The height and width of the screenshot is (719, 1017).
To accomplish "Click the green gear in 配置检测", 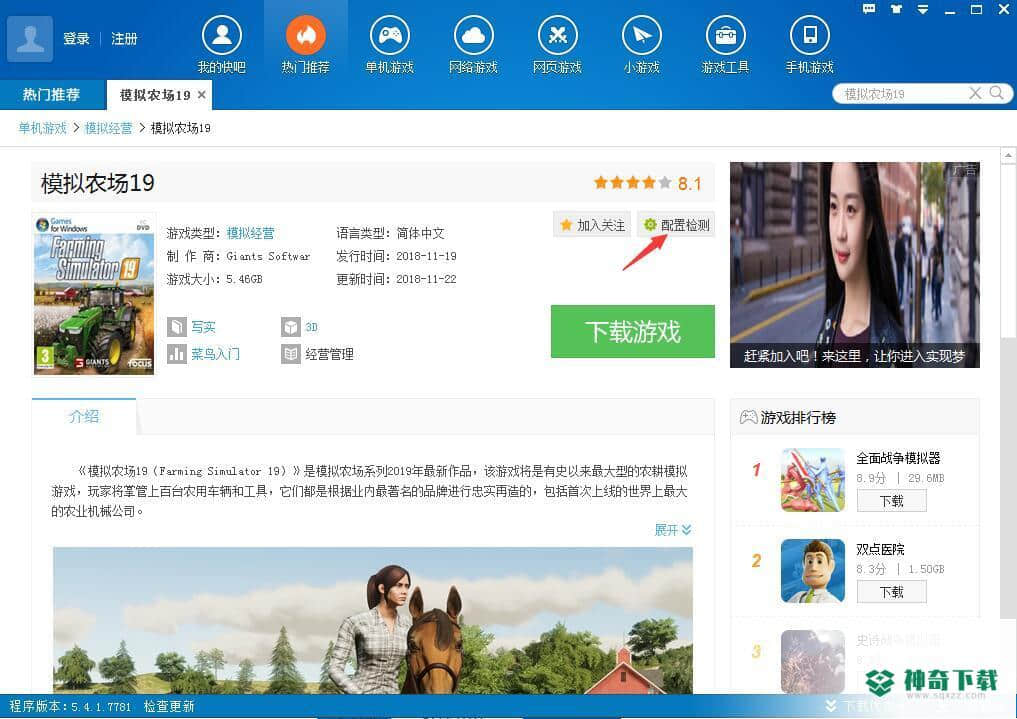I will point(650,225).
